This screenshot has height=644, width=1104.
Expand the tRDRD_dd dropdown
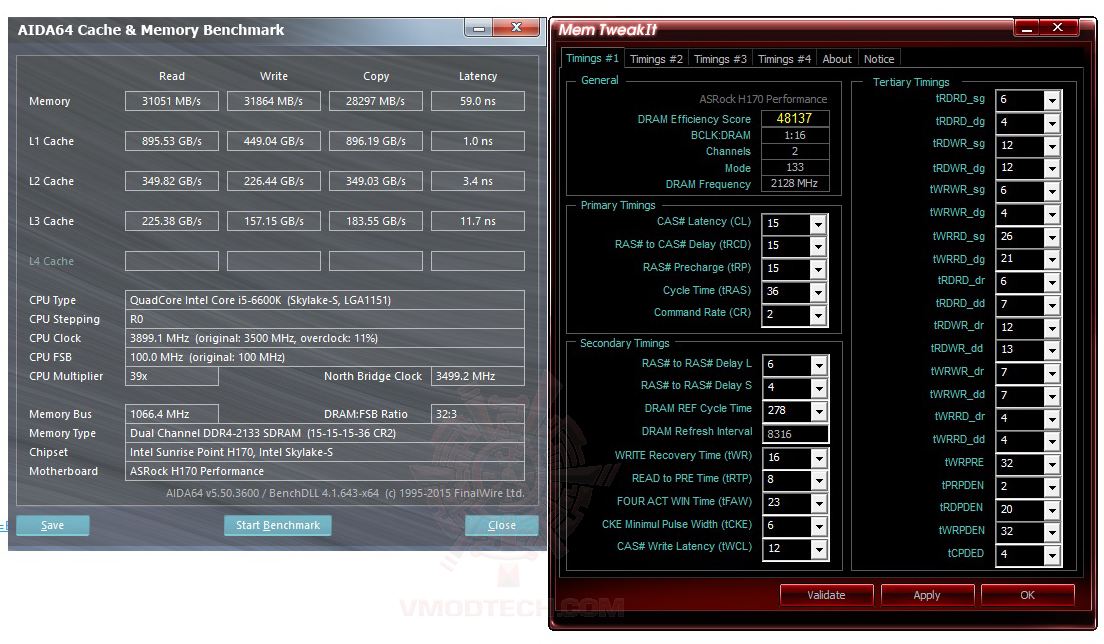(1052, 306)
